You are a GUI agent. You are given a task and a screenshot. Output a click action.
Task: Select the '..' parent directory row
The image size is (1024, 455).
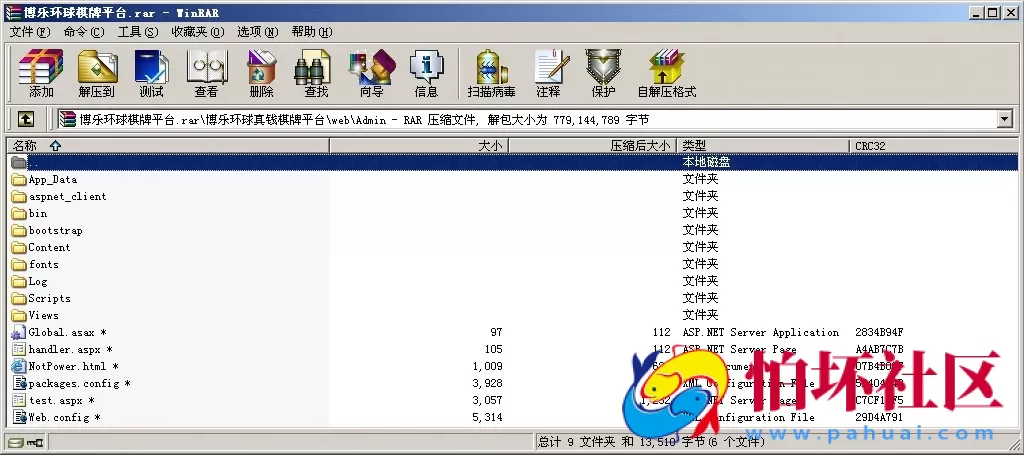513,163
